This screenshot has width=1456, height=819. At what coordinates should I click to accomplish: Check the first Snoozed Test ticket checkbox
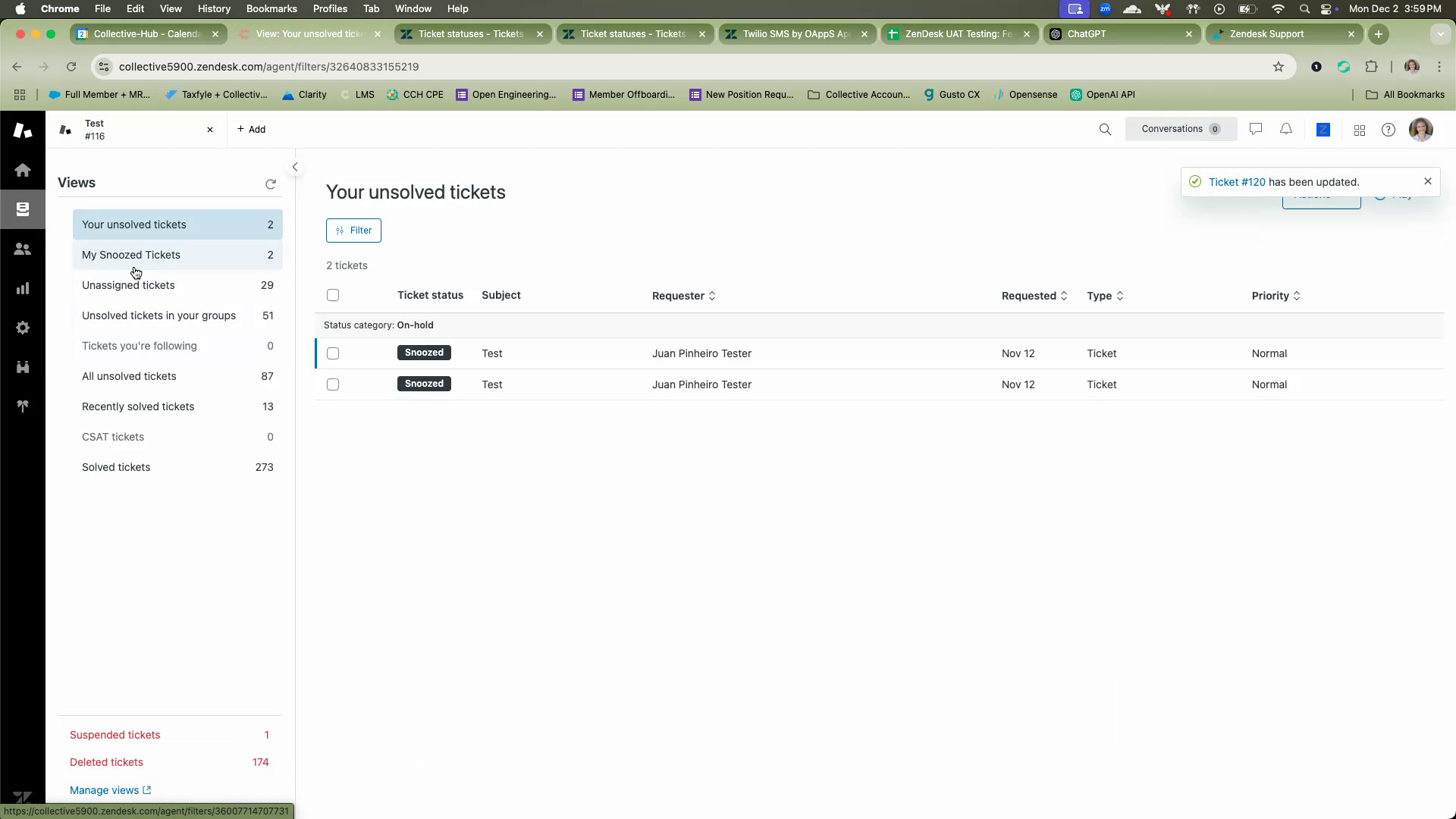click(x=333, y=353)
